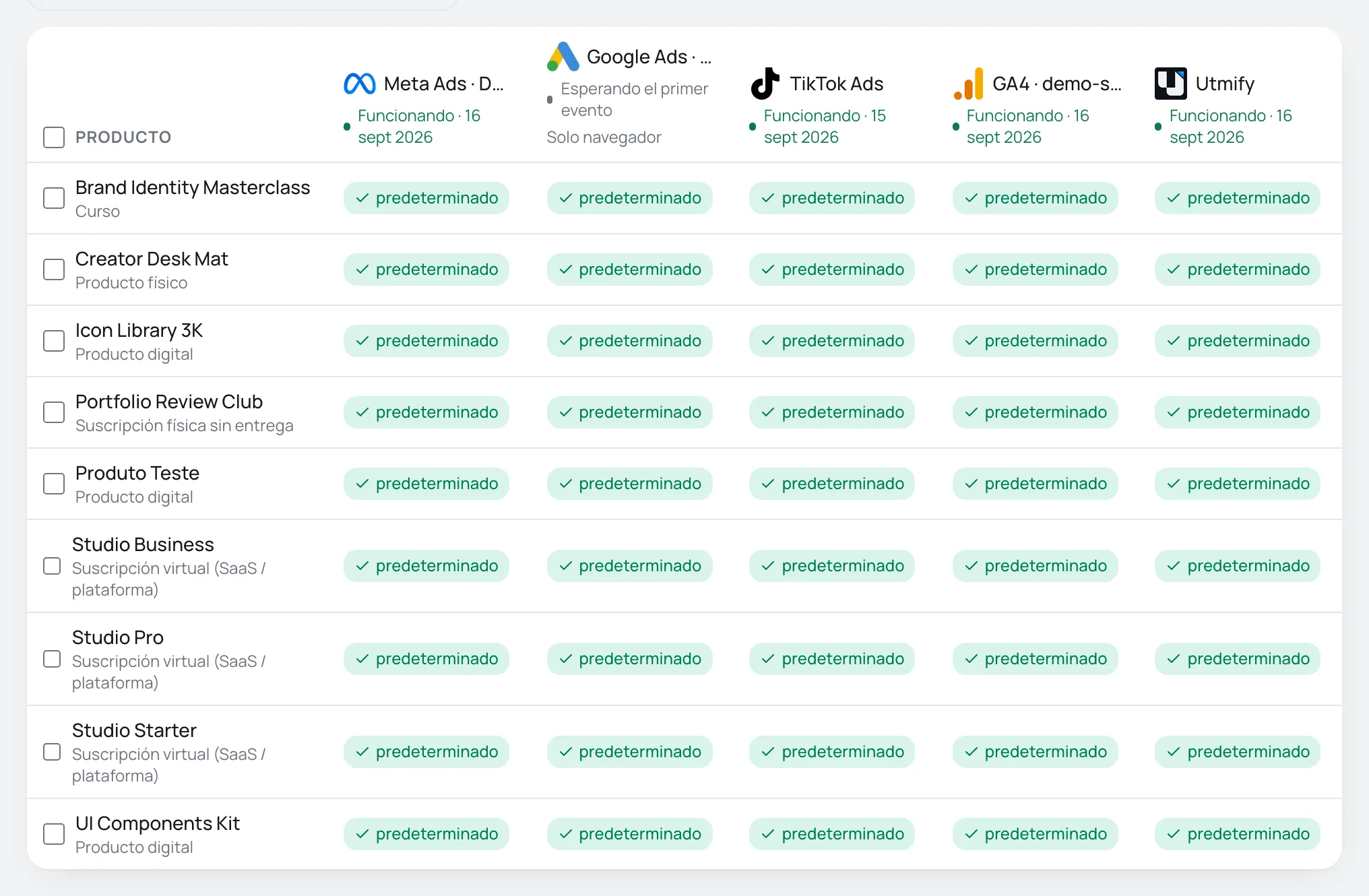Select the Icon Library 3K product name

point(139,330)
